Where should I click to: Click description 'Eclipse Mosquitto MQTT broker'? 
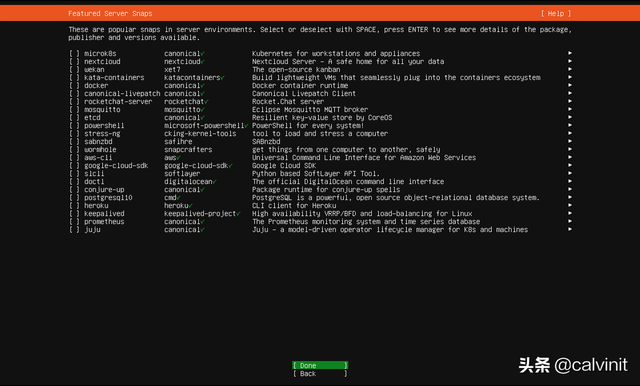(310, 109)
